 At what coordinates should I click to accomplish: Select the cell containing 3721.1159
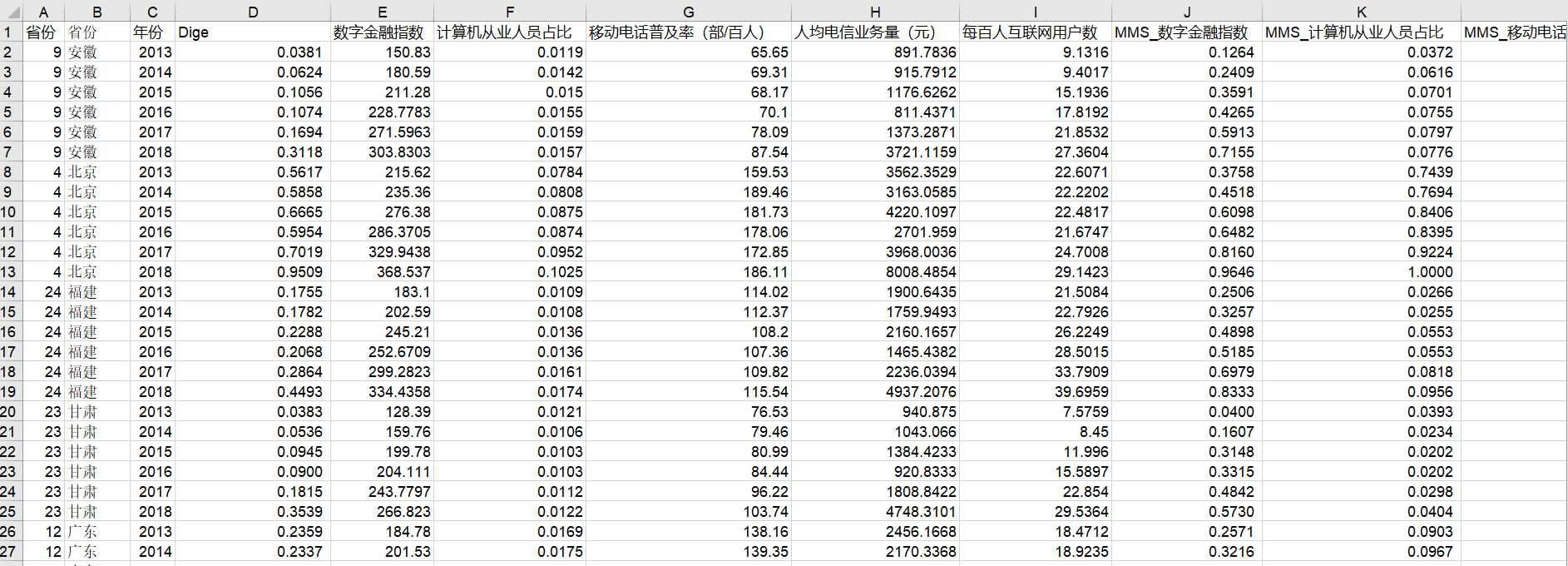[875, 151]
